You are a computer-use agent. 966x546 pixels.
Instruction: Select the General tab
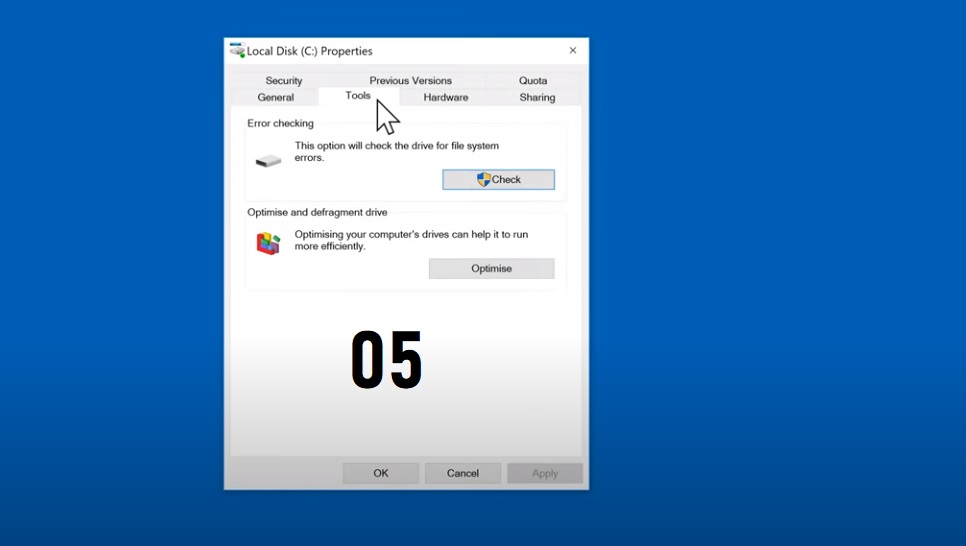coord(275,97)
